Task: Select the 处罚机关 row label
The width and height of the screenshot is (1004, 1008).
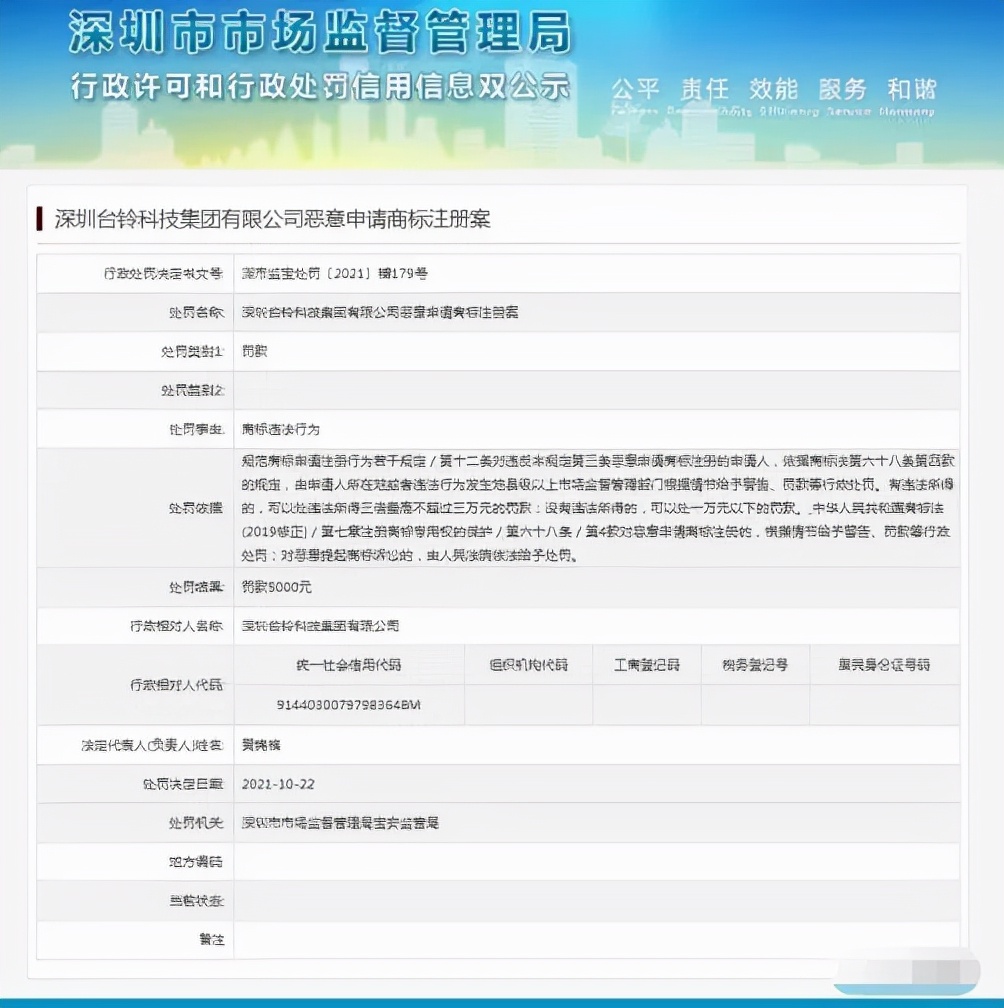Action: point(196,823)
